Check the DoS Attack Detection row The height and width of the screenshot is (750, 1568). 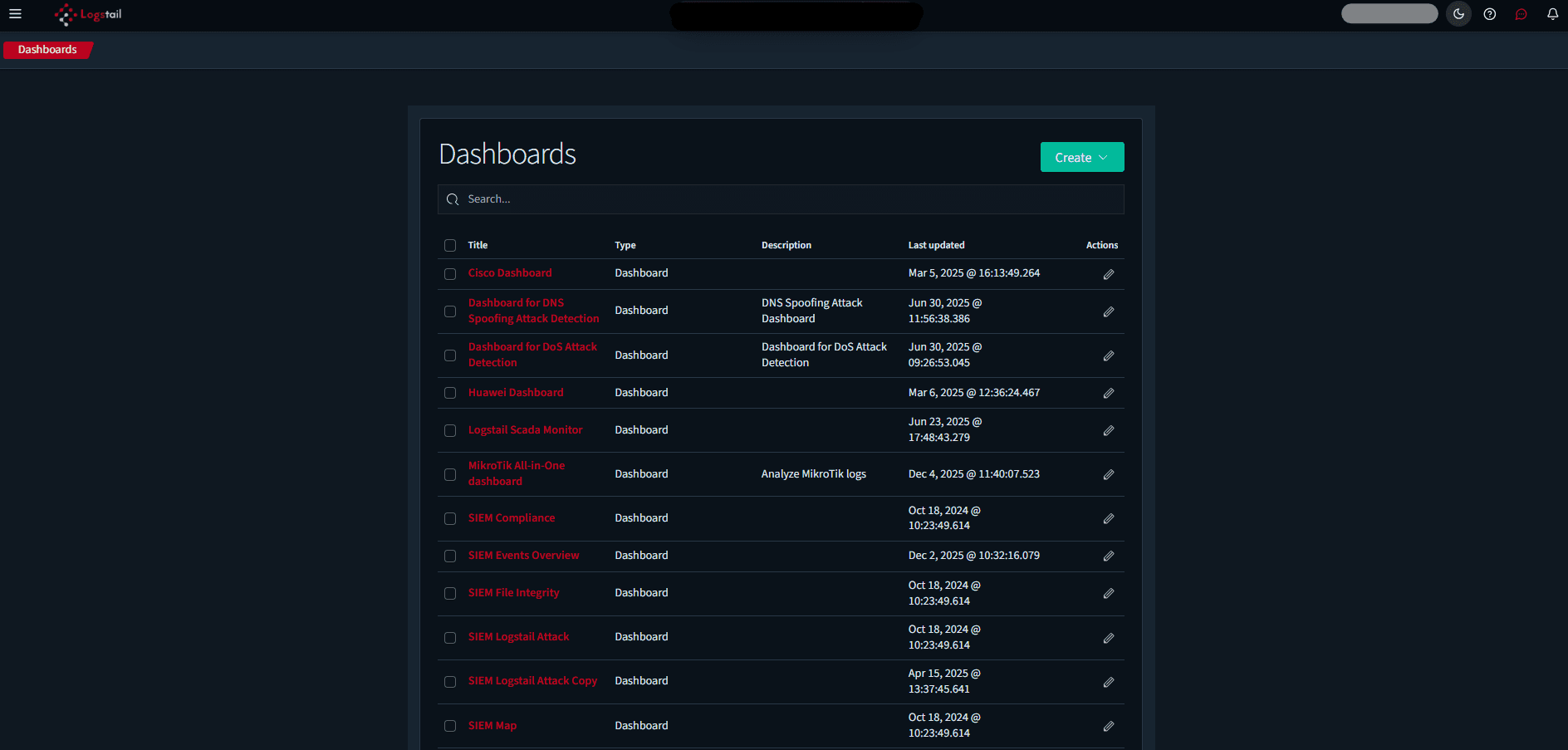click(450, 355)
